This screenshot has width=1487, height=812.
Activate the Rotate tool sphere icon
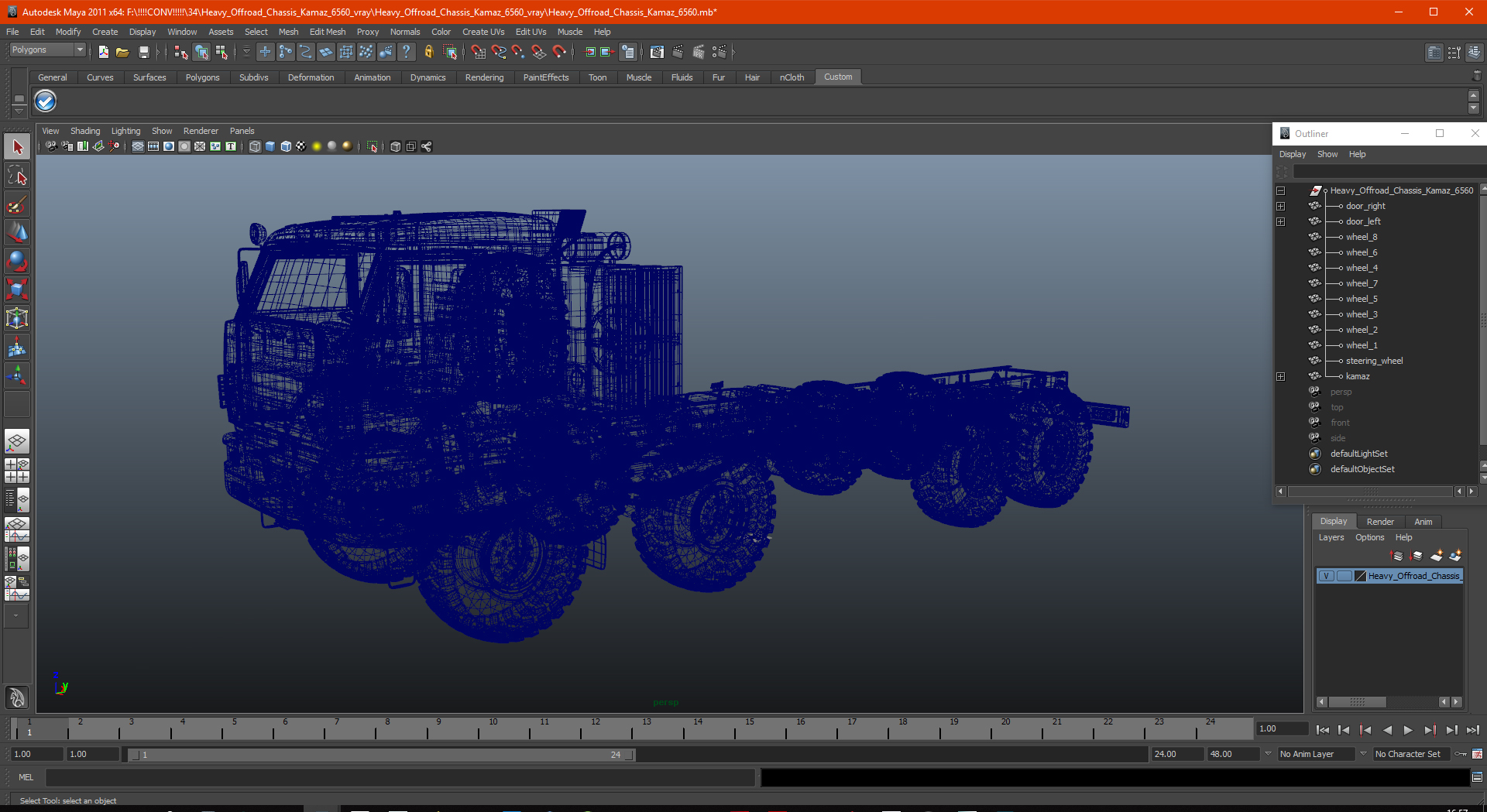tap(17, 261)
